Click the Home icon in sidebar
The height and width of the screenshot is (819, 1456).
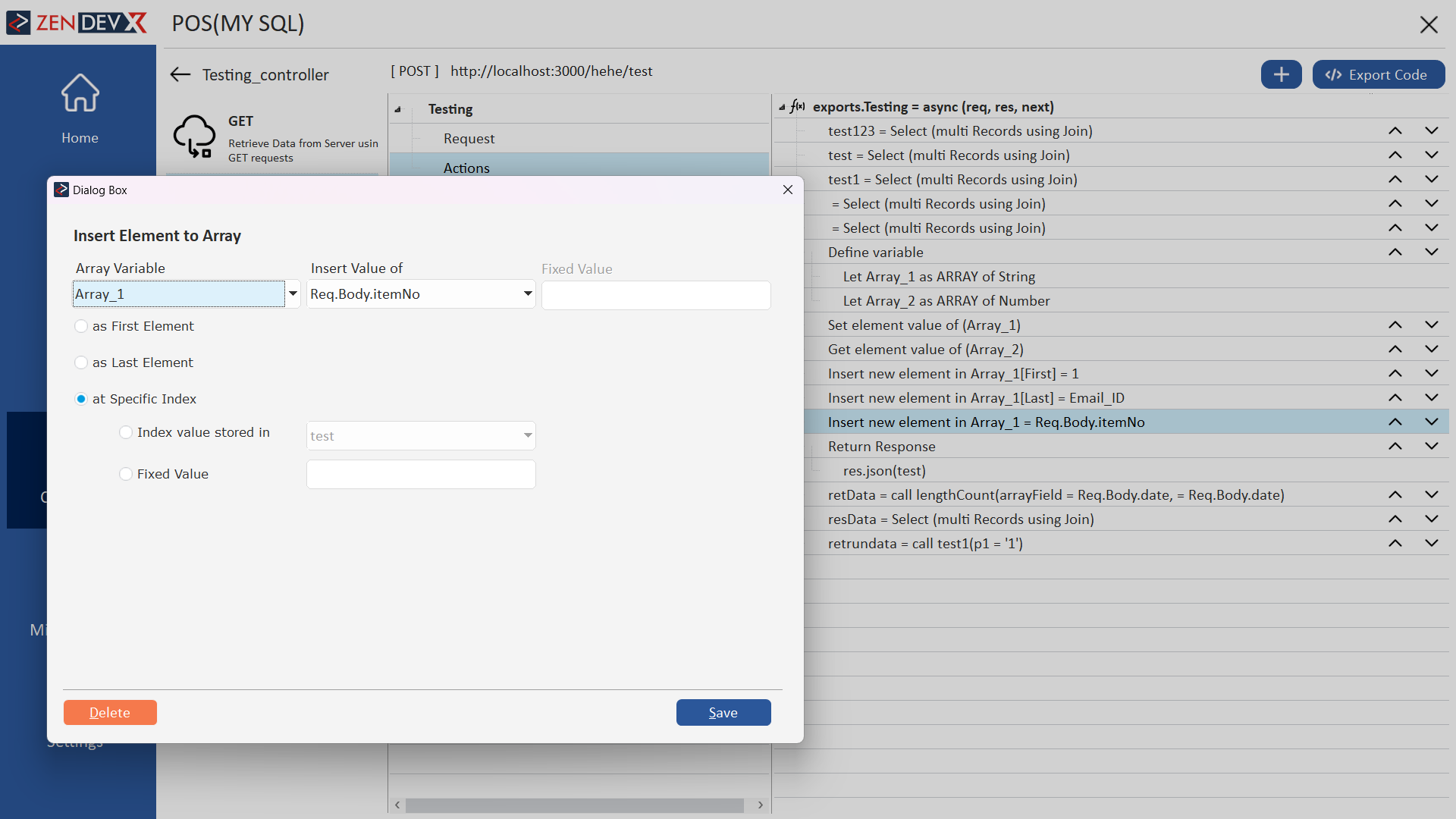(x=80, y=93)
